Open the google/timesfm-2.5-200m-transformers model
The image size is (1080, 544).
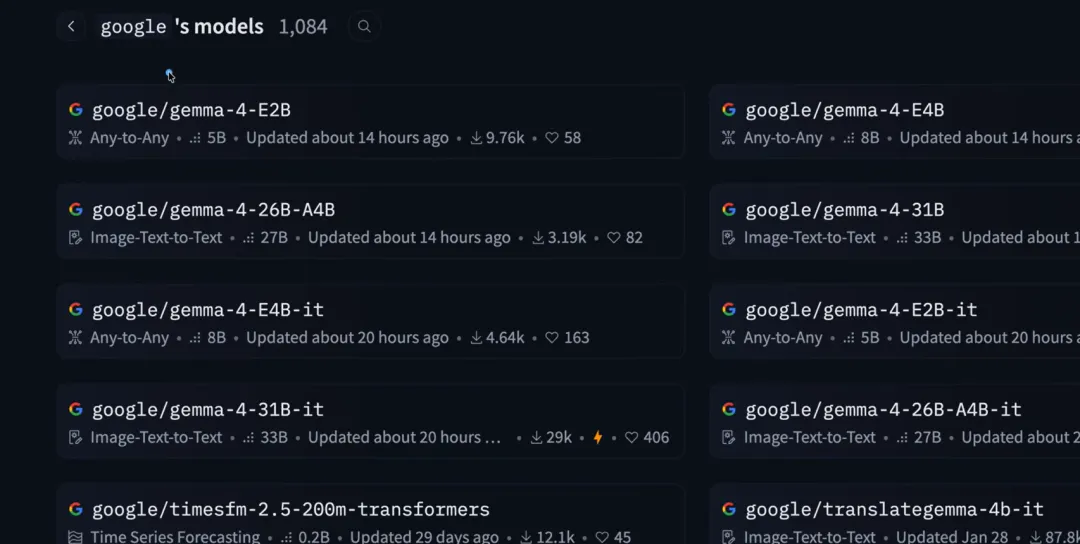pyautogui.click(x=291, y=510)
